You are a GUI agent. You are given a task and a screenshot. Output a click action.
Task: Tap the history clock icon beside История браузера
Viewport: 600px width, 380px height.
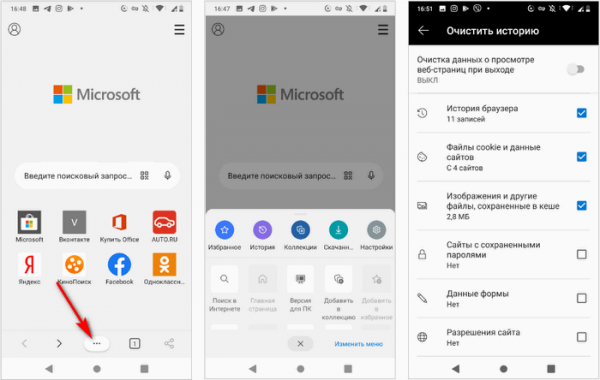pos(422,113)
